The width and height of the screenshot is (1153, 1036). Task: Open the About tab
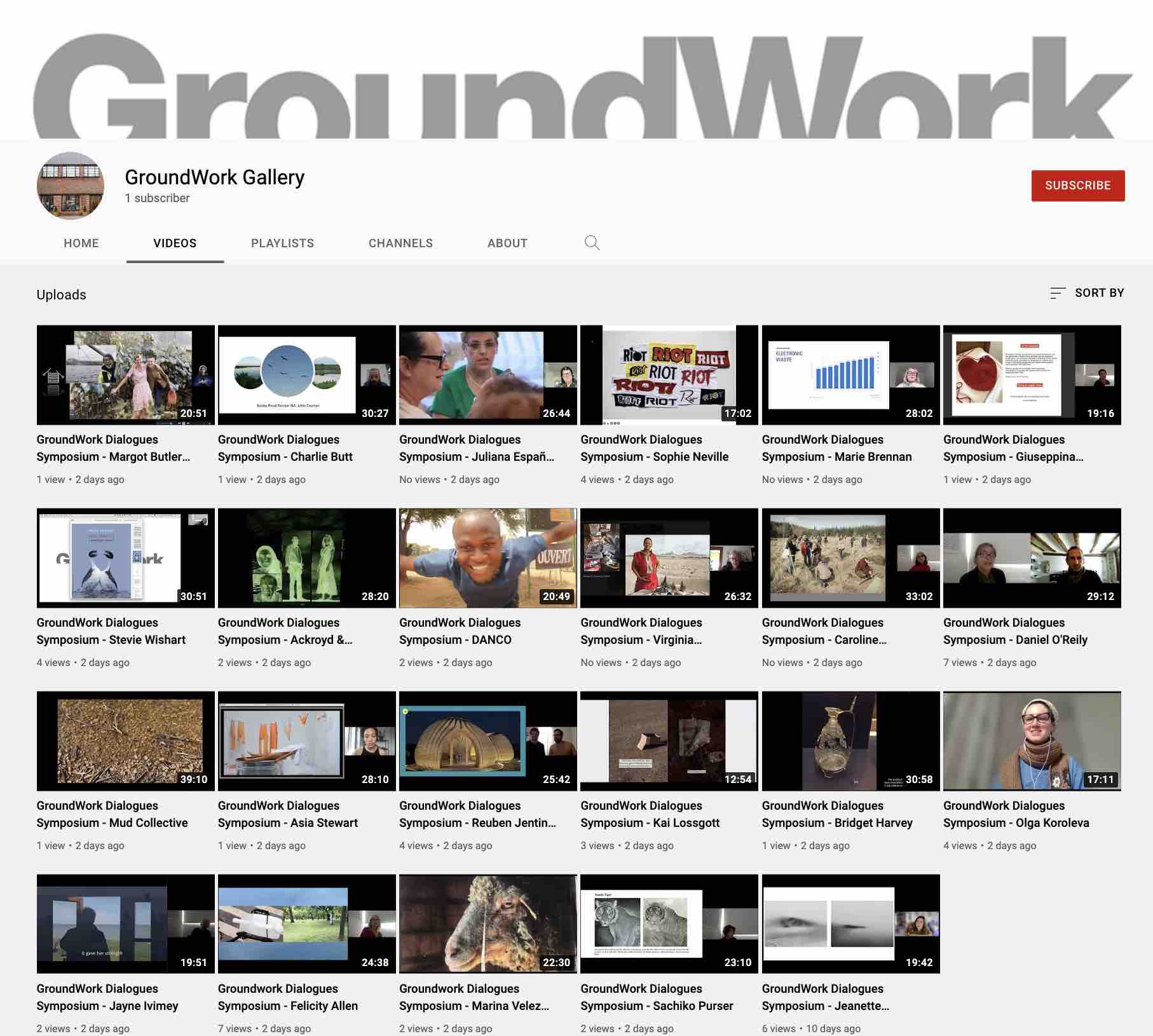(x=507, y=243)
